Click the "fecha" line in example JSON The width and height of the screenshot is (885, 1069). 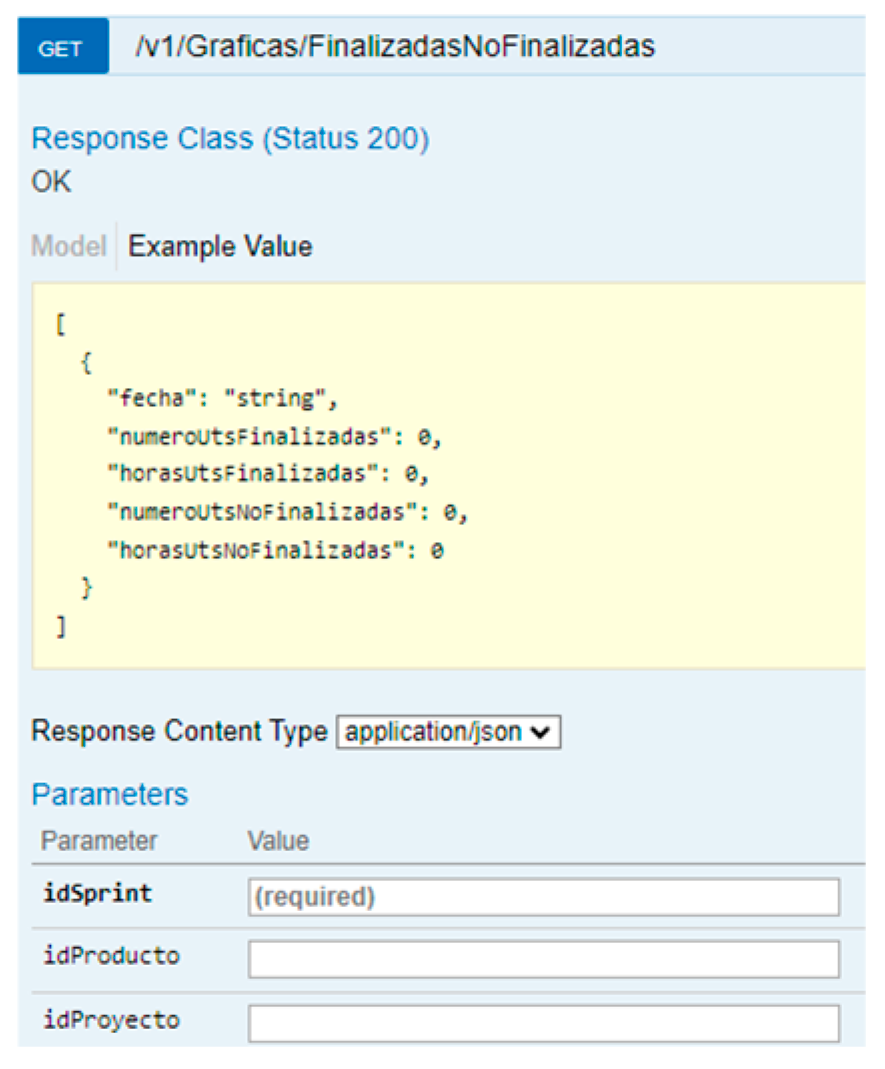222,398
